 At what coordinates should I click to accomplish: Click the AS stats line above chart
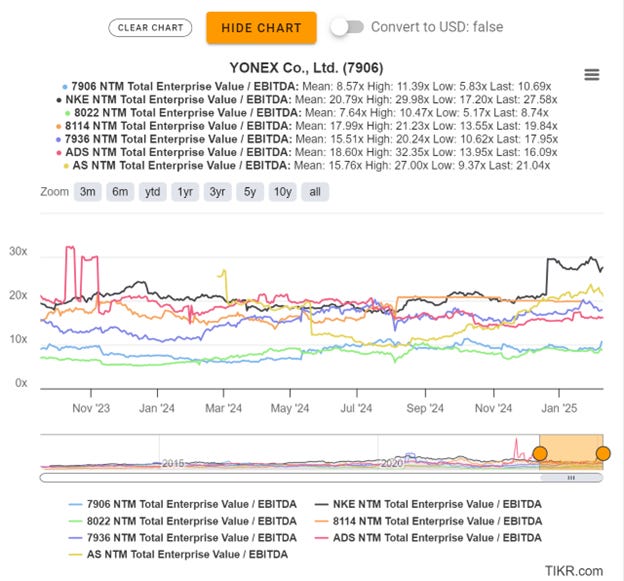(x=306, y=165)
